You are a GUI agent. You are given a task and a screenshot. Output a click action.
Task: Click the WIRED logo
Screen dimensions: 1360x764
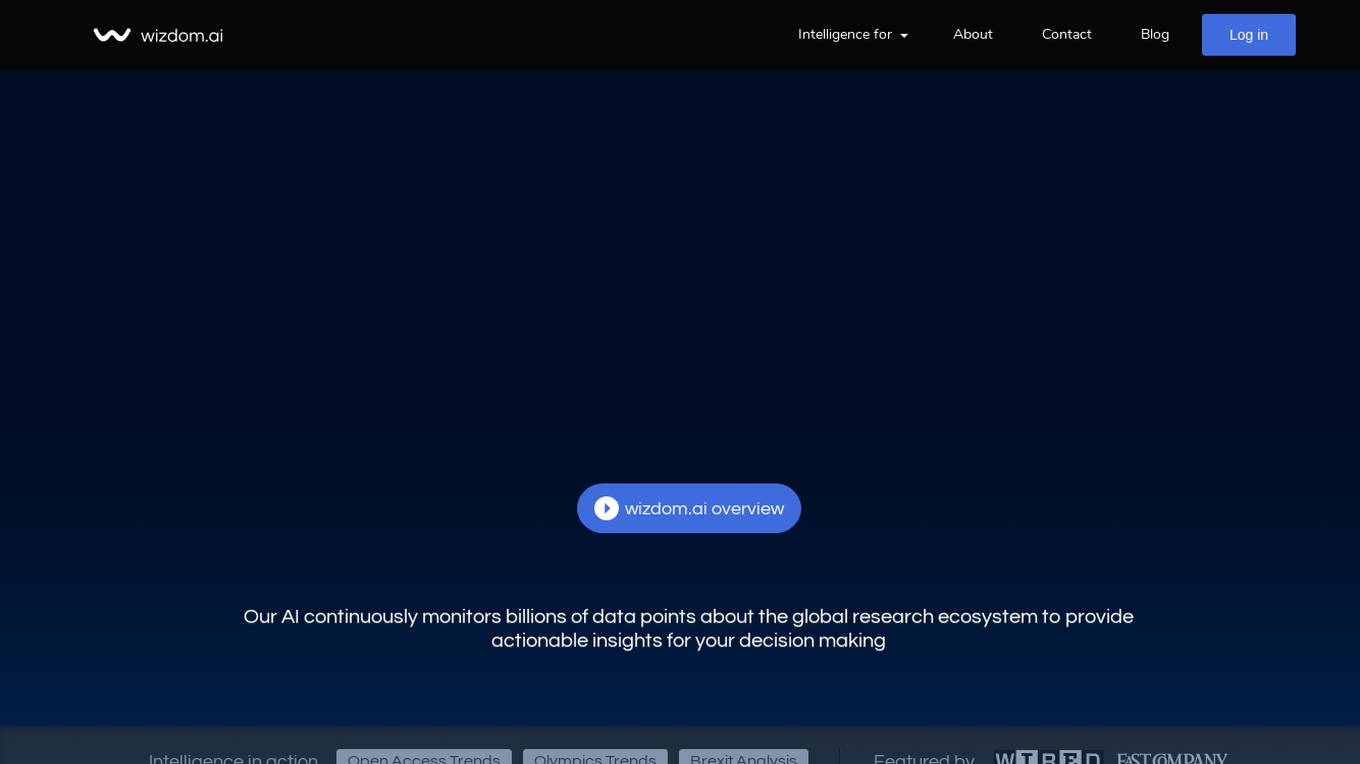[1047, 758]
